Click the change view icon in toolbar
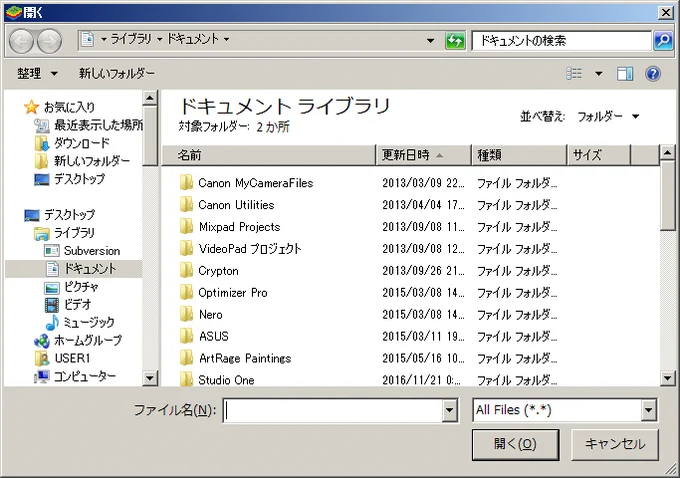Image resolution: width=680 pixels, height=478 pixels. [x=574, y=74]
